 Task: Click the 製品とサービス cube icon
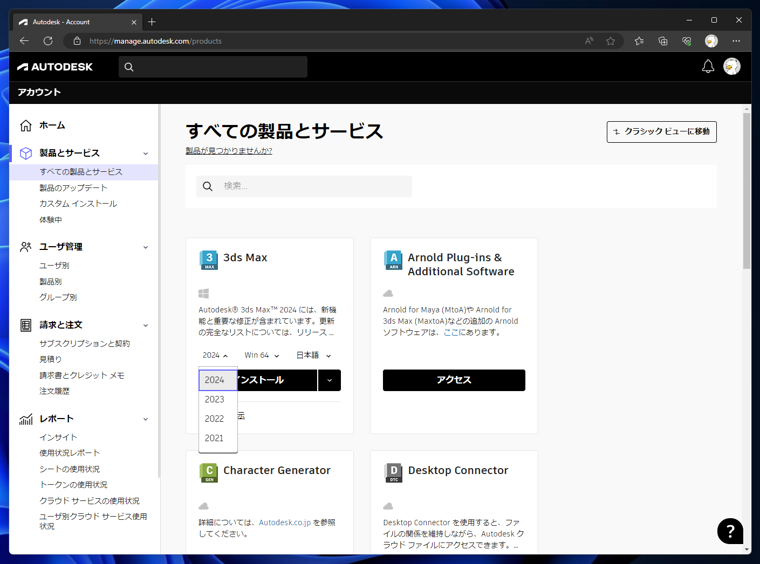tap(26, 153)
